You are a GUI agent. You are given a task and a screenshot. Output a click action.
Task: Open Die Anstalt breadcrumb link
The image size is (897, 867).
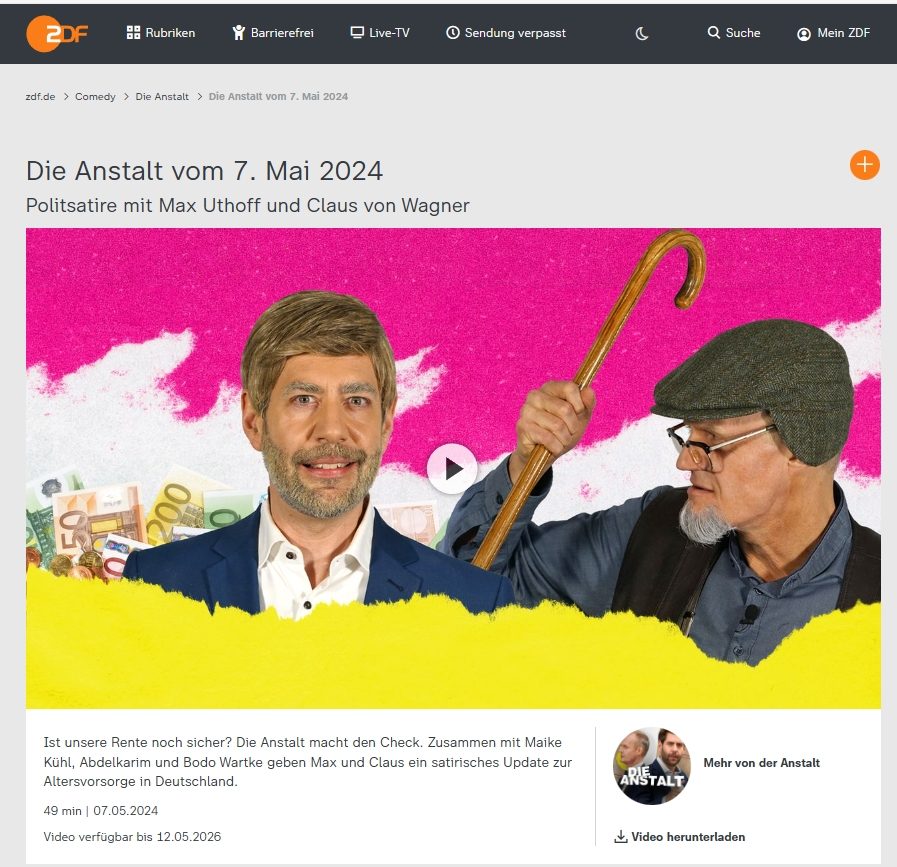click(162, 97)
